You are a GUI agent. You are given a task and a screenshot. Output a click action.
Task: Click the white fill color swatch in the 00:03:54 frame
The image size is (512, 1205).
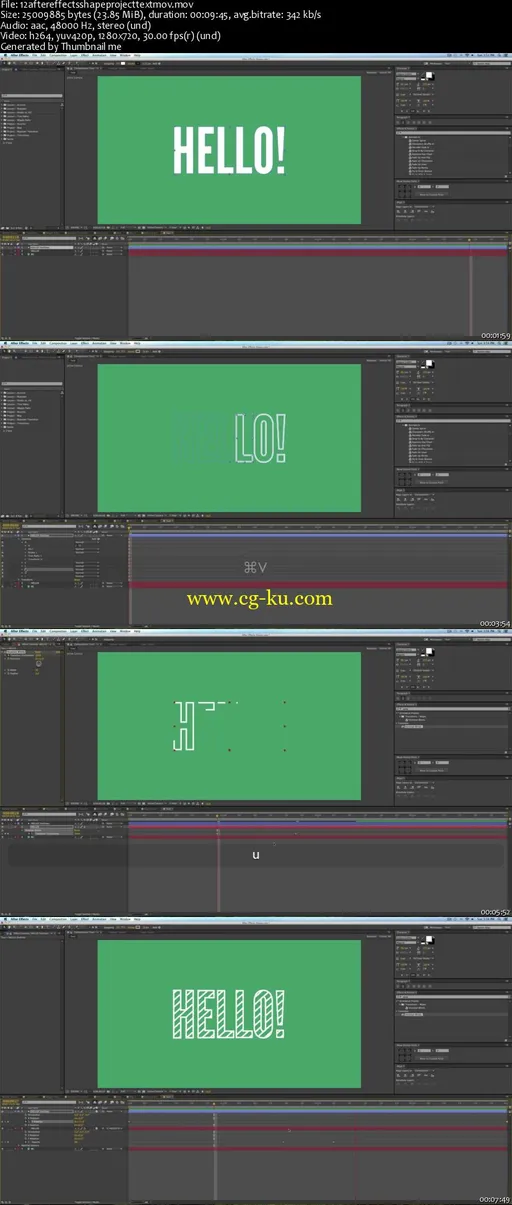(429, 362)
